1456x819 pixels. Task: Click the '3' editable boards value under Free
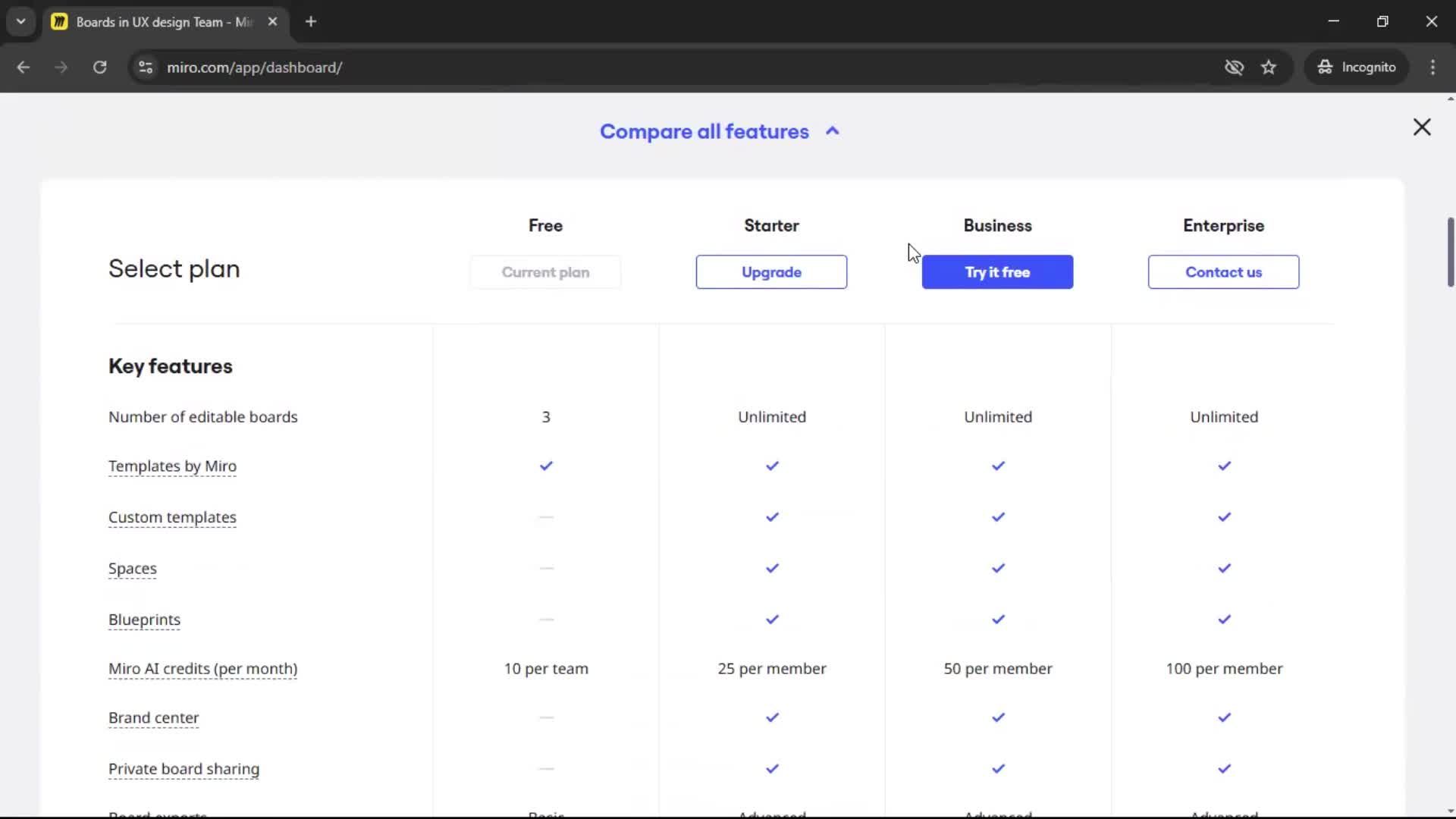click(546, 416)
